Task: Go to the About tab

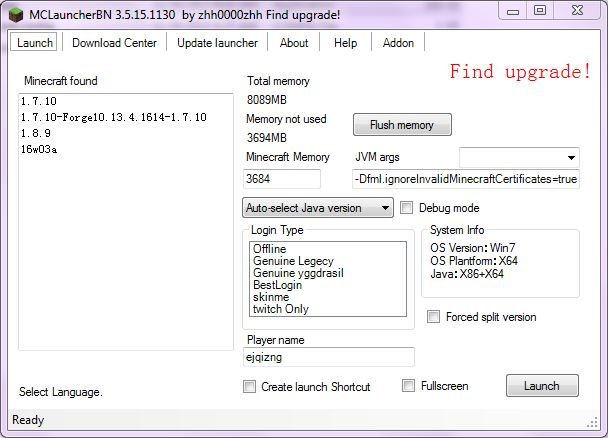Action: 294,43
